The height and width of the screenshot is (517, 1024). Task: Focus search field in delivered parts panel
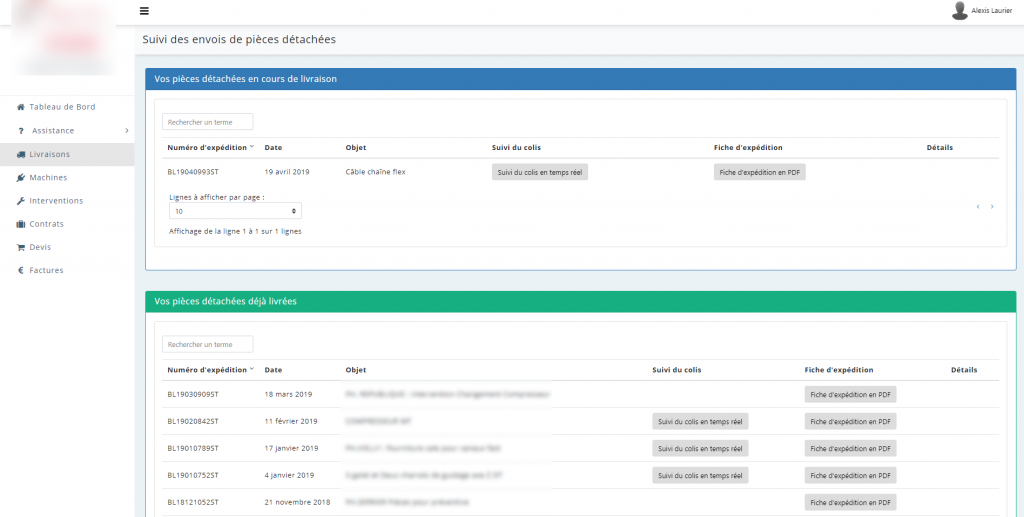click(x=208, y=344)
